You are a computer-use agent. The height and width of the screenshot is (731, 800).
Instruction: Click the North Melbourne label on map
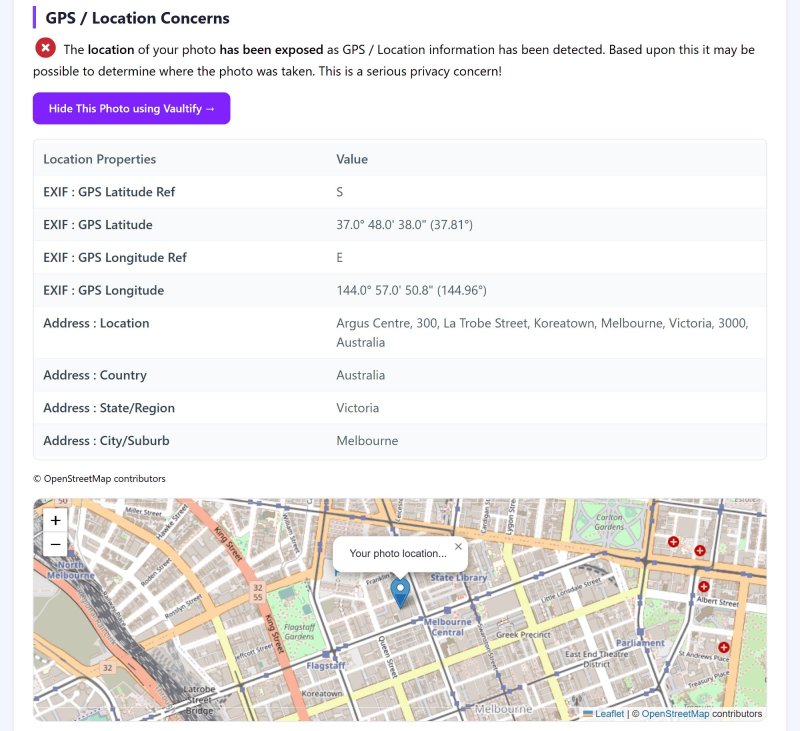pyautogui.click(x=71, y=570)
